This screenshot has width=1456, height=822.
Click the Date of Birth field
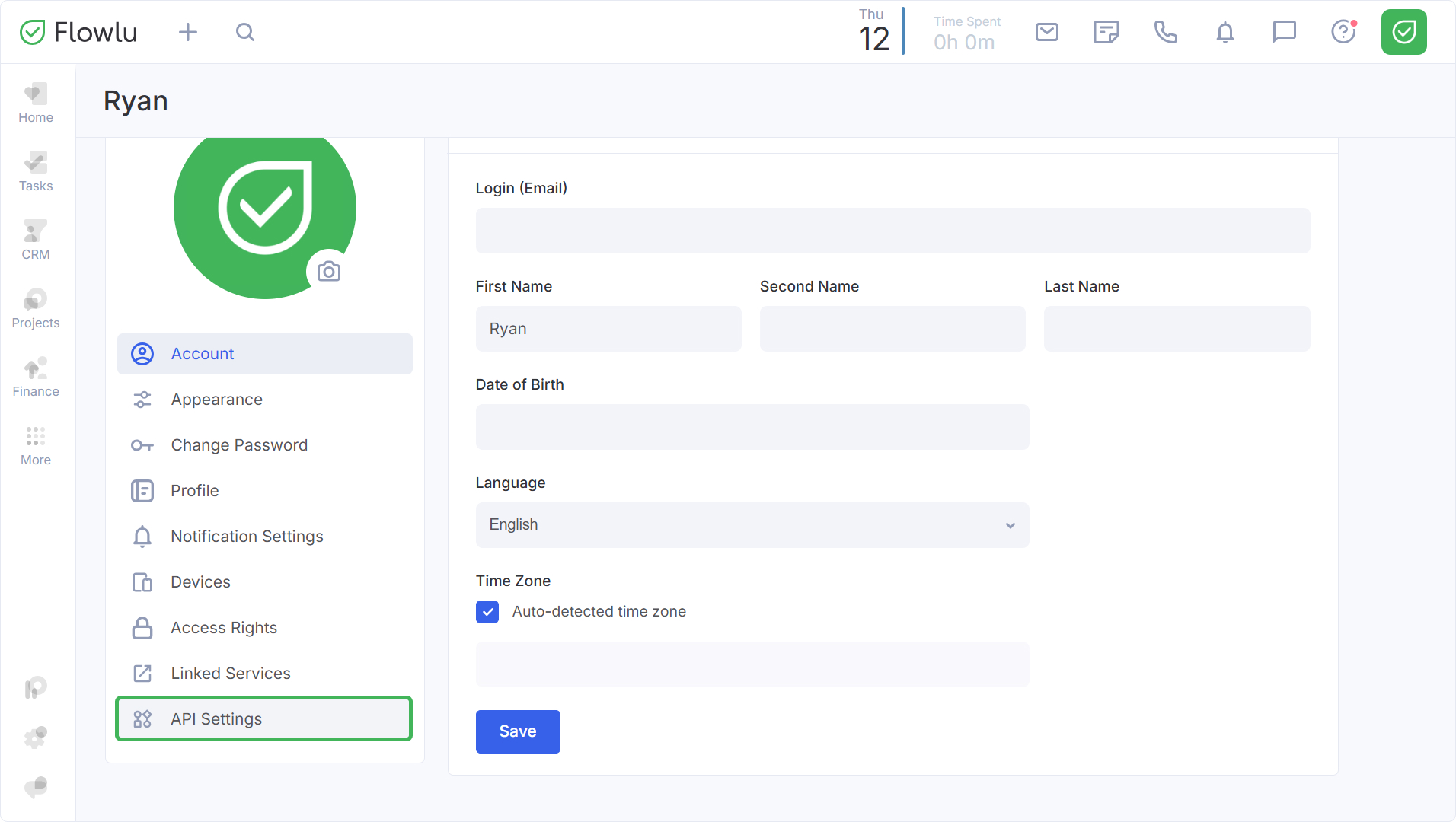point(752,427)
